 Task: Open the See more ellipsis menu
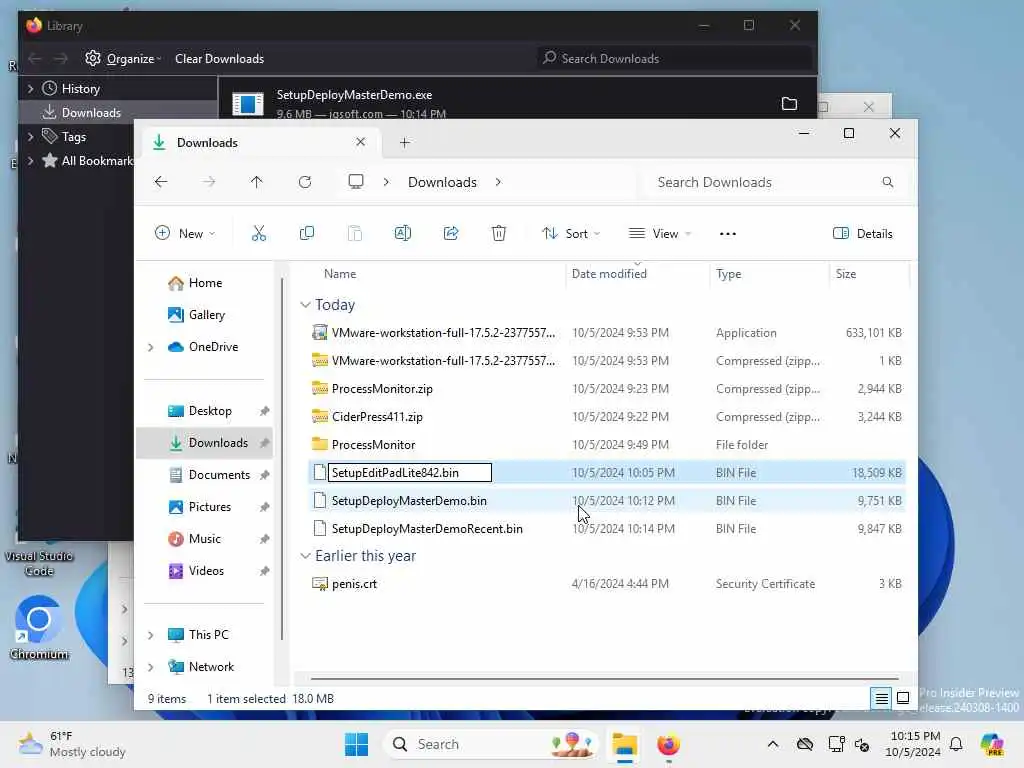click(x=728, y=234)
